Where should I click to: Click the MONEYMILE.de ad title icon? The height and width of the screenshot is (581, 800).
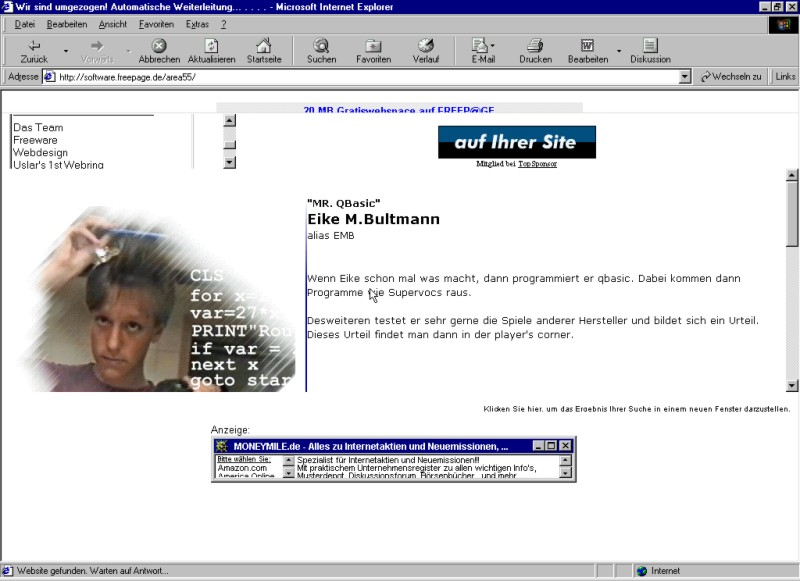(221, 446)
